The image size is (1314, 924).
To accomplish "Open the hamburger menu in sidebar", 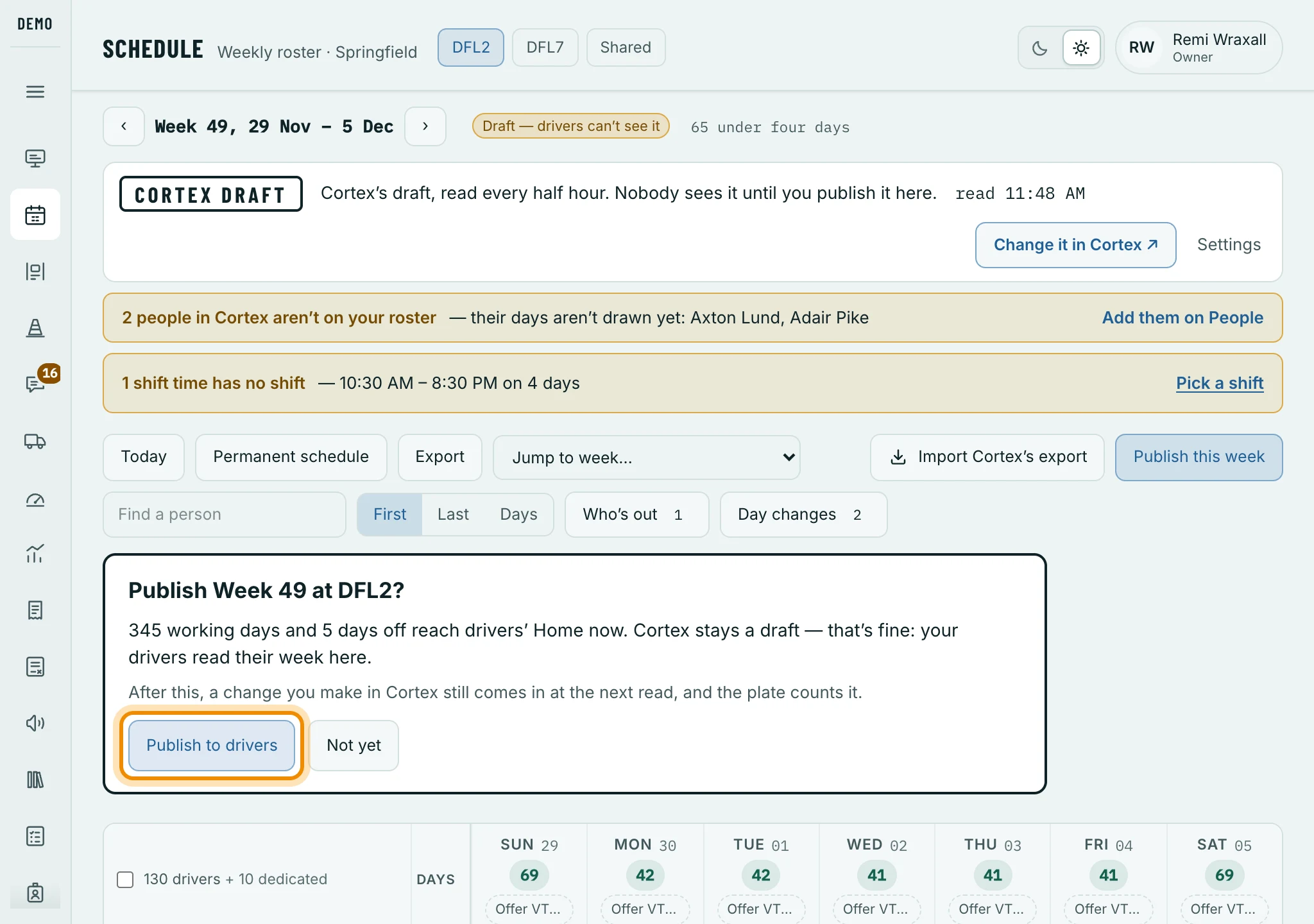I will coord(35,92).
